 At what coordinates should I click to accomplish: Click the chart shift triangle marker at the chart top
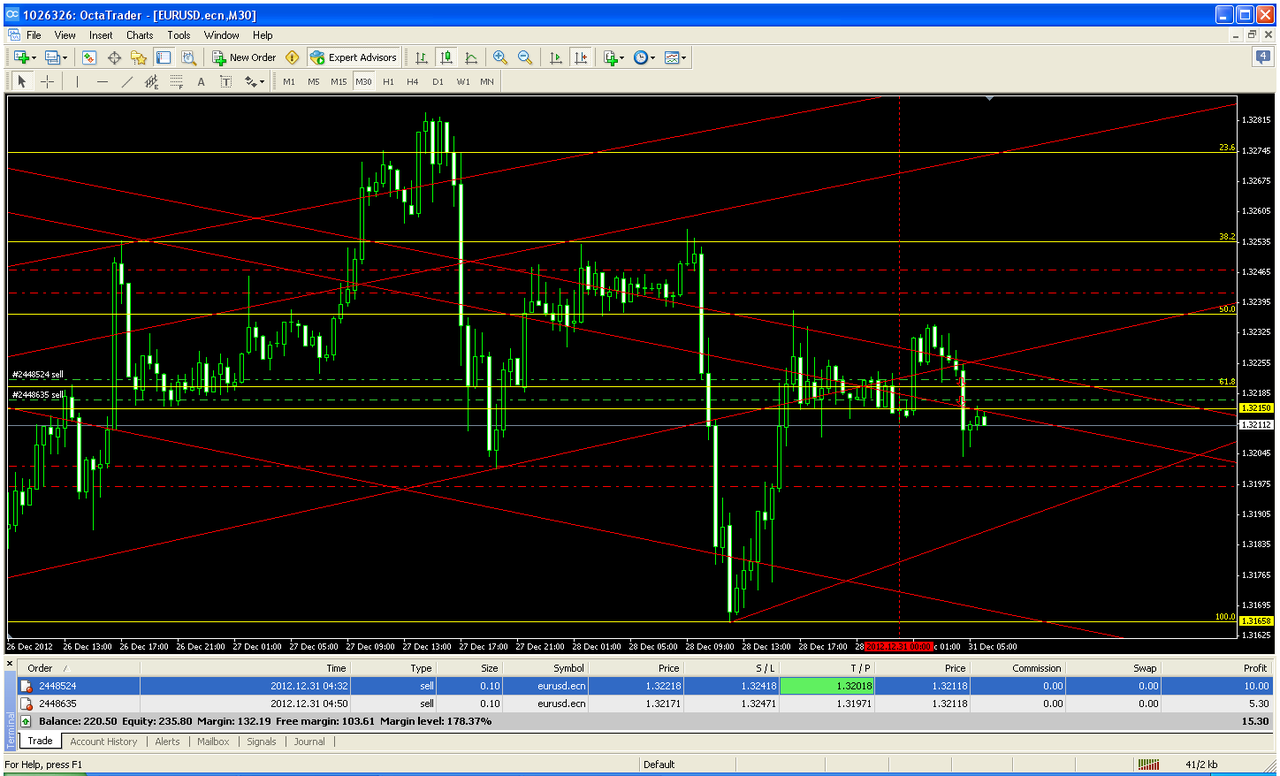(x=989, y=99)
